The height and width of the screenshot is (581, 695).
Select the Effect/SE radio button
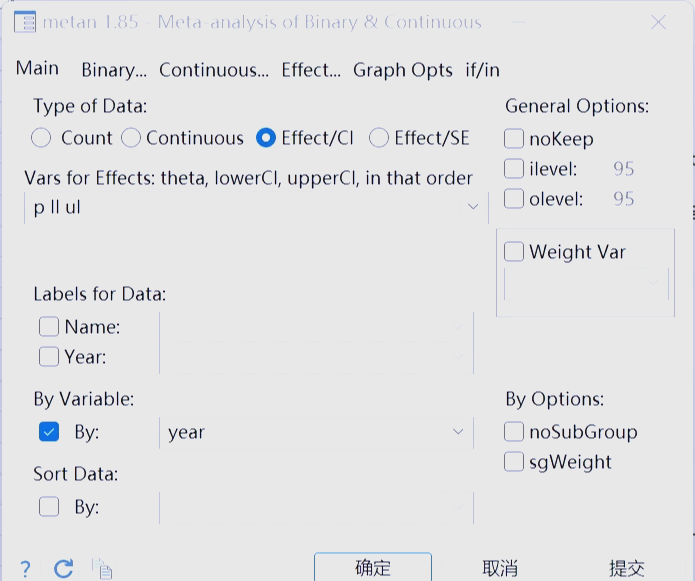379,138
